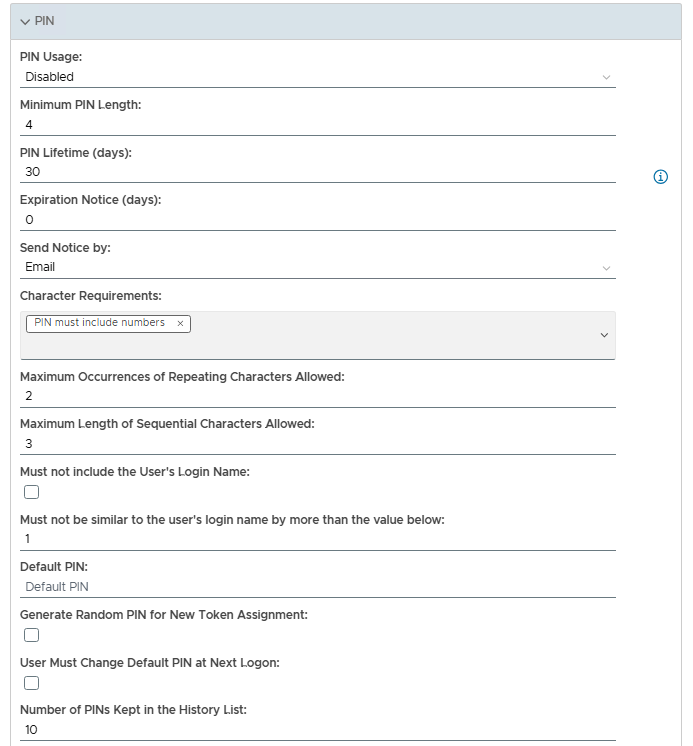Enable Must not include User's Login Name
This screenshot has height=746, width=693.
(x=32, y=492)
